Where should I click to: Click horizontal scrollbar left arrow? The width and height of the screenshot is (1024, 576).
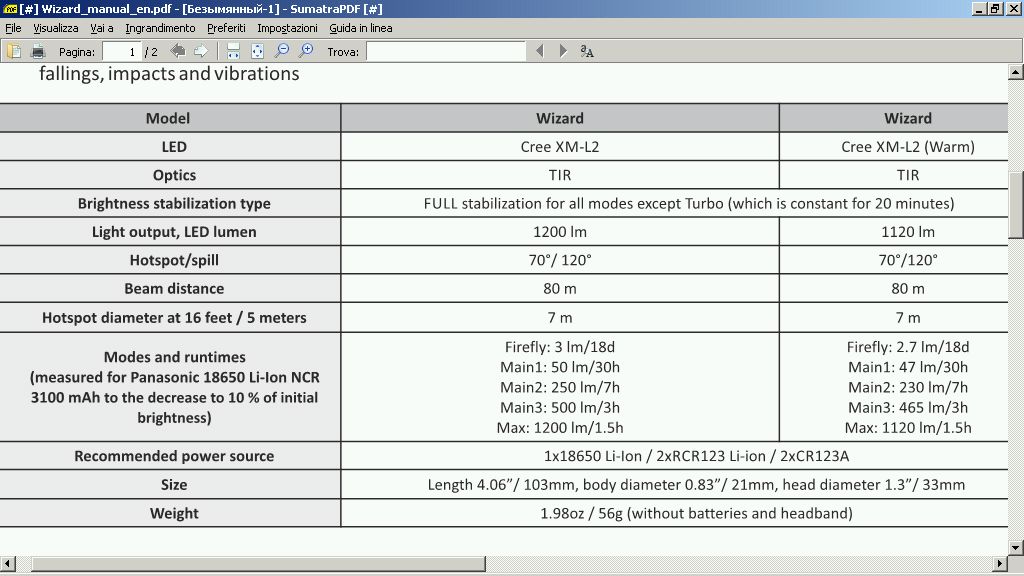tap(7, 563)
